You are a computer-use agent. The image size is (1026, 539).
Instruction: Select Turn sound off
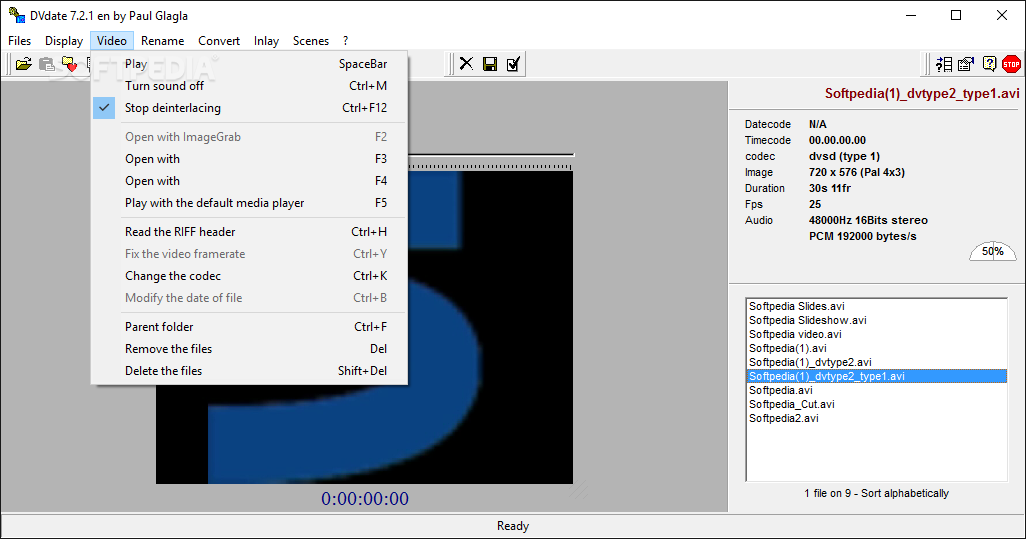(x=249, y=86)
